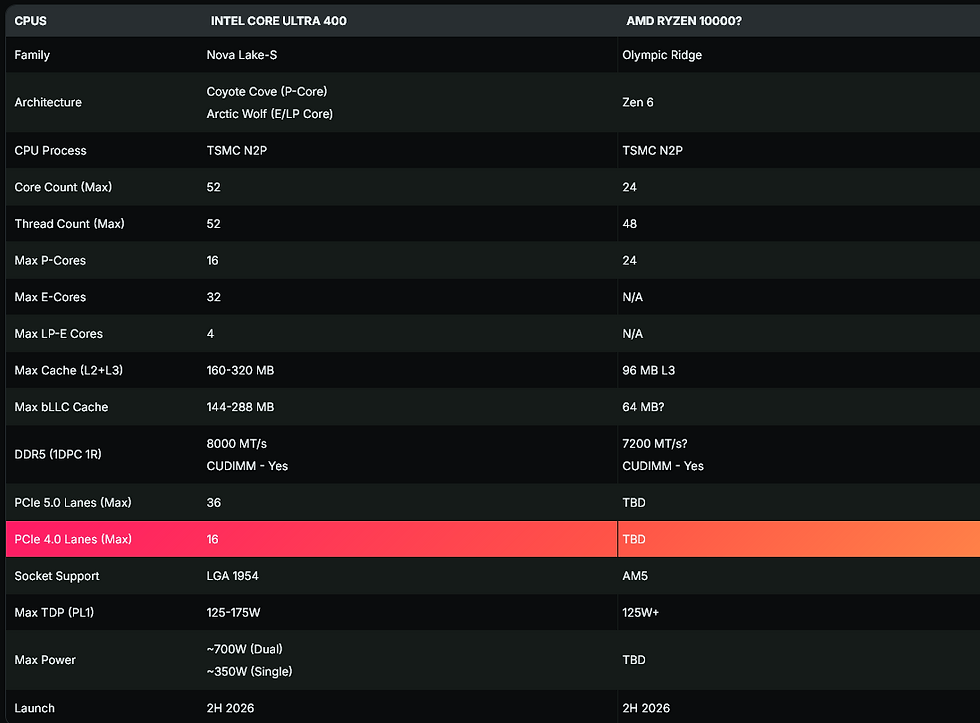Screen dimensions: 980x723
Task: Select the Nova Lake-S family cell
Action: coord(240,55)
